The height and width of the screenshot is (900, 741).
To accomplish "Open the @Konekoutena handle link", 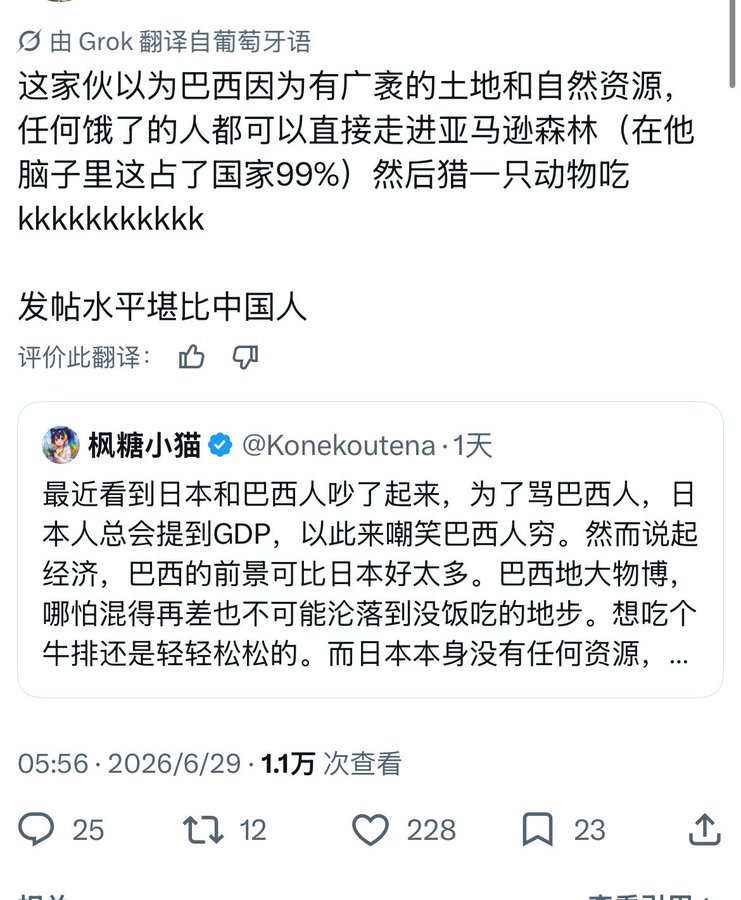I will 339,445.
